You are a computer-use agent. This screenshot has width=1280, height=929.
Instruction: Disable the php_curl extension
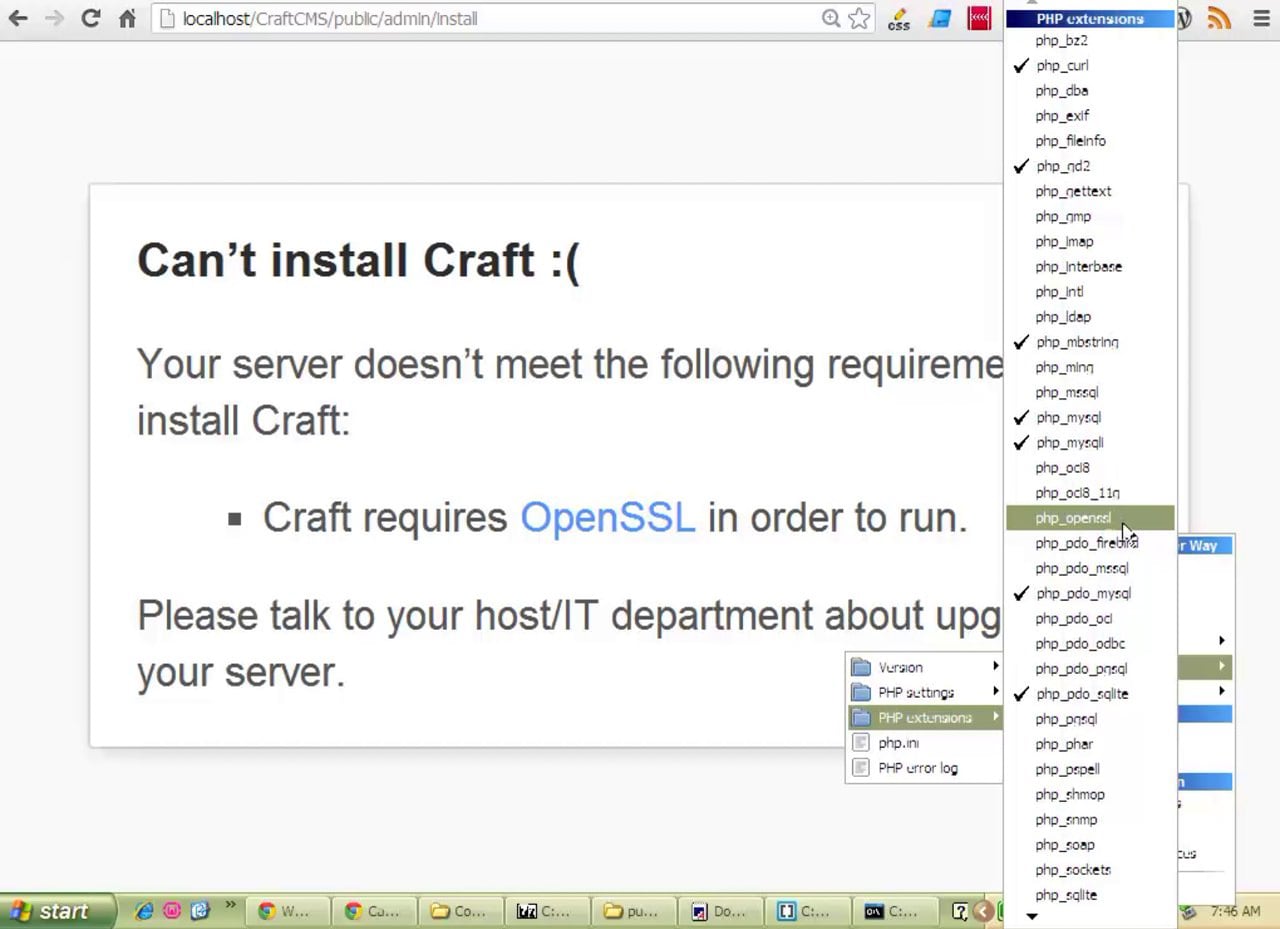(x=1090, y=65)
